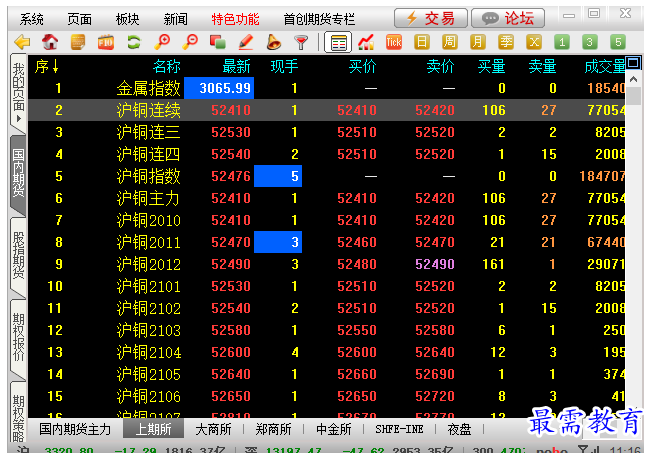The height and width of the screenshot is (453, 651).
Task: Switch to the 大商所 tab
Action: (213, 429)
